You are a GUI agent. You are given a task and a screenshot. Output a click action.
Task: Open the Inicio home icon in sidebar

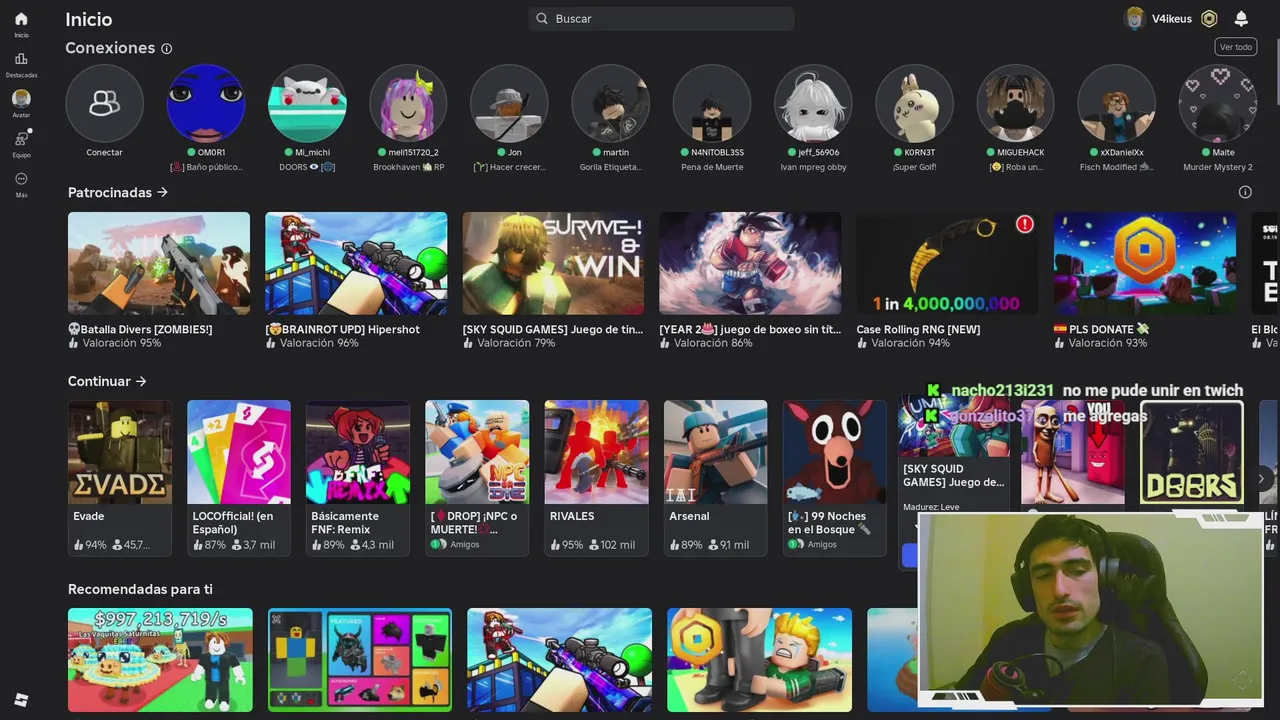[x=21, y=19]
